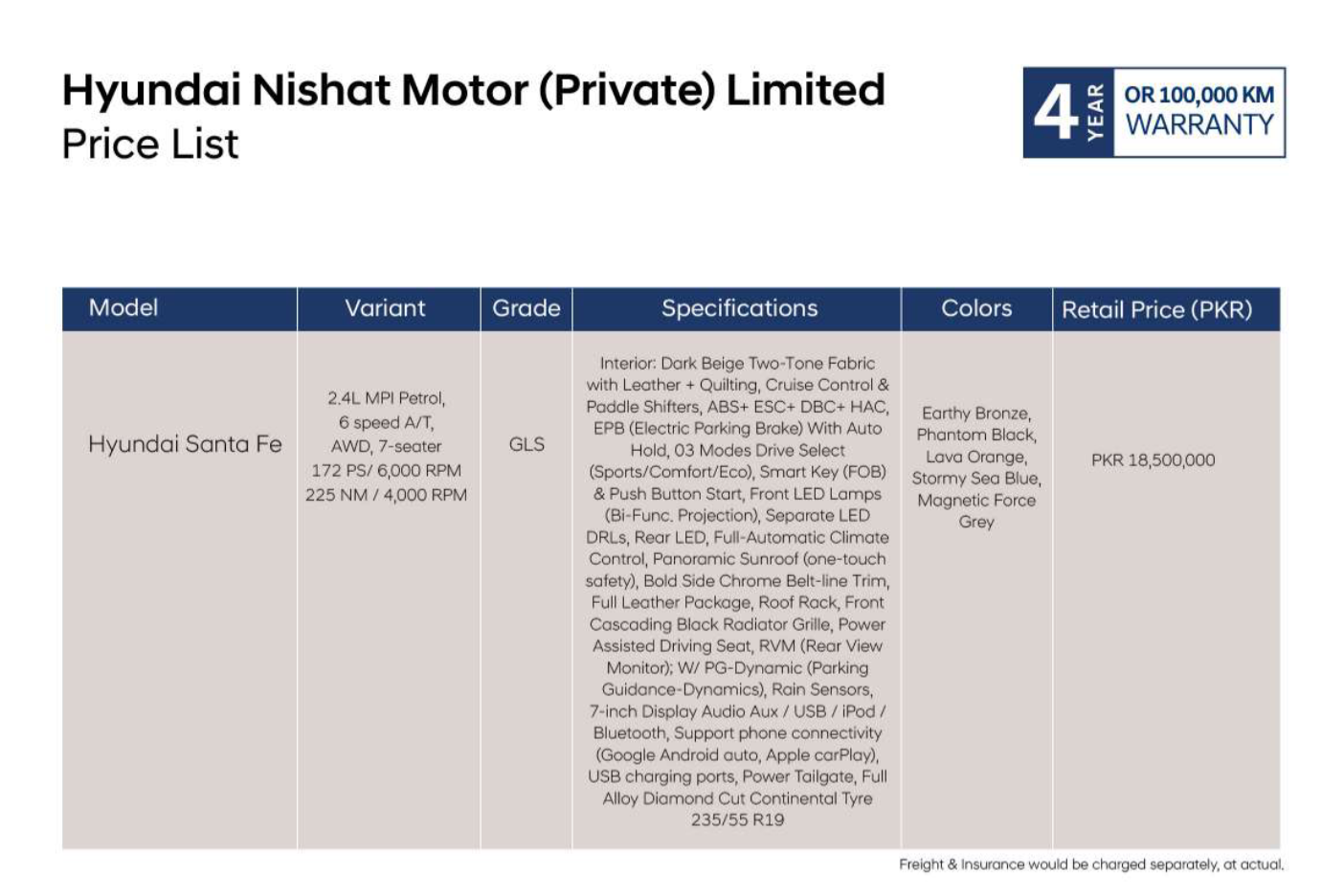Click the Model column header
The width and height of the screenshot is (1344, 896).
pos(123,308)
